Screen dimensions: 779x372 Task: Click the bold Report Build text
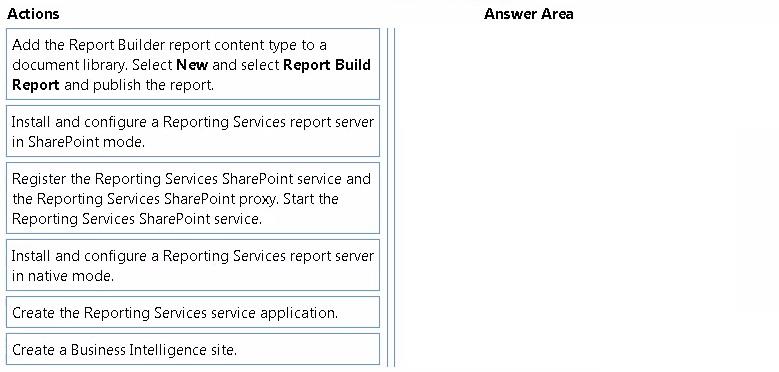[x=327, y=65]
